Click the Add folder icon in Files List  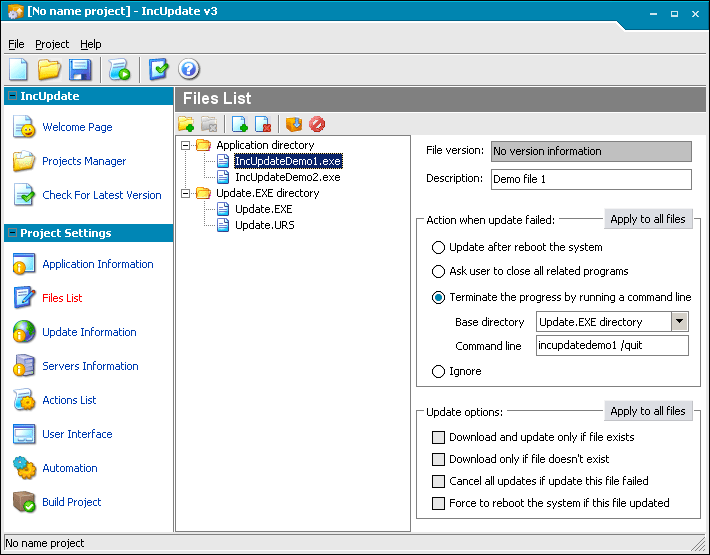tap(186, 124)
